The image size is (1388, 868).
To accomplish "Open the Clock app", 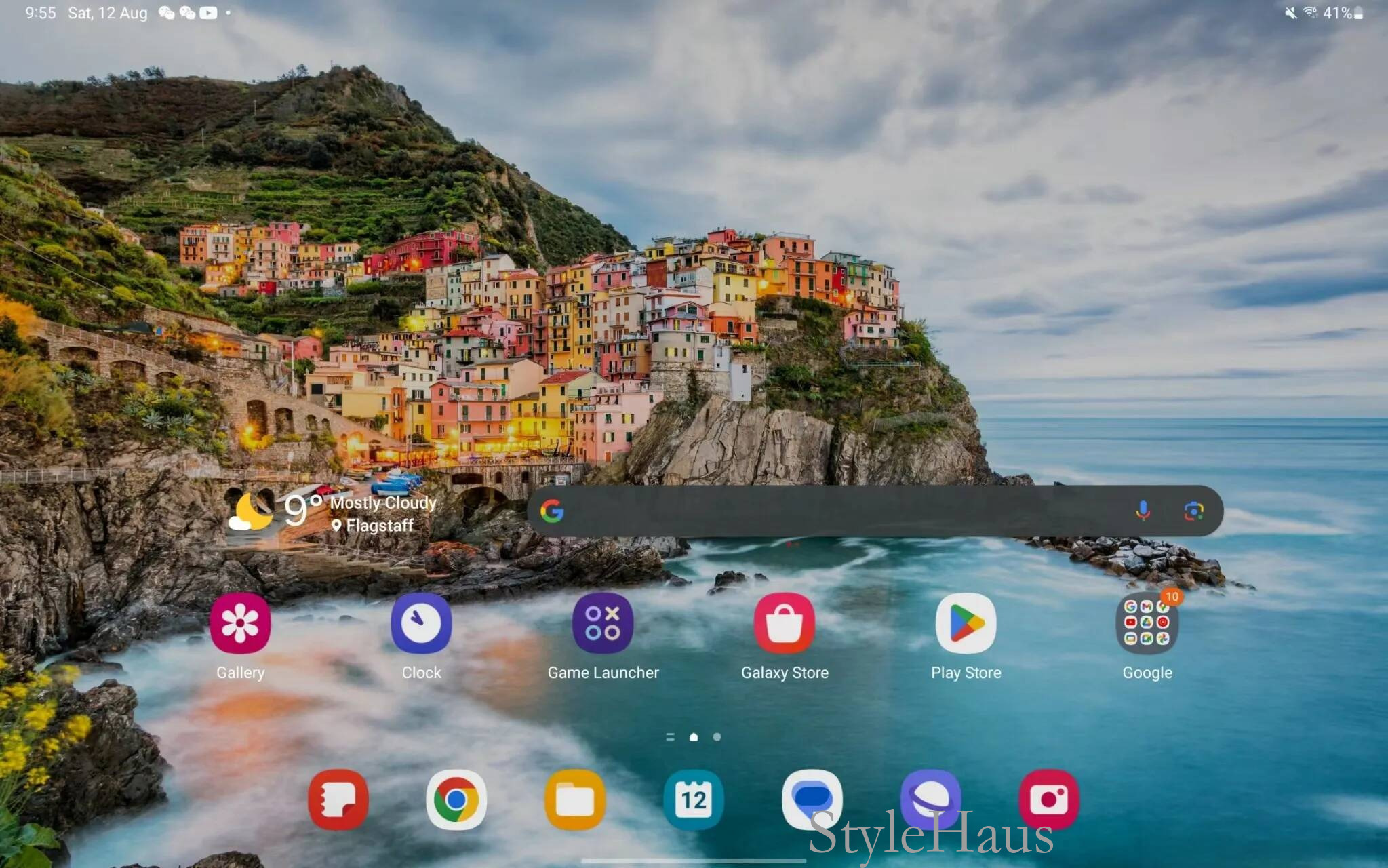I will pos(421,624).
